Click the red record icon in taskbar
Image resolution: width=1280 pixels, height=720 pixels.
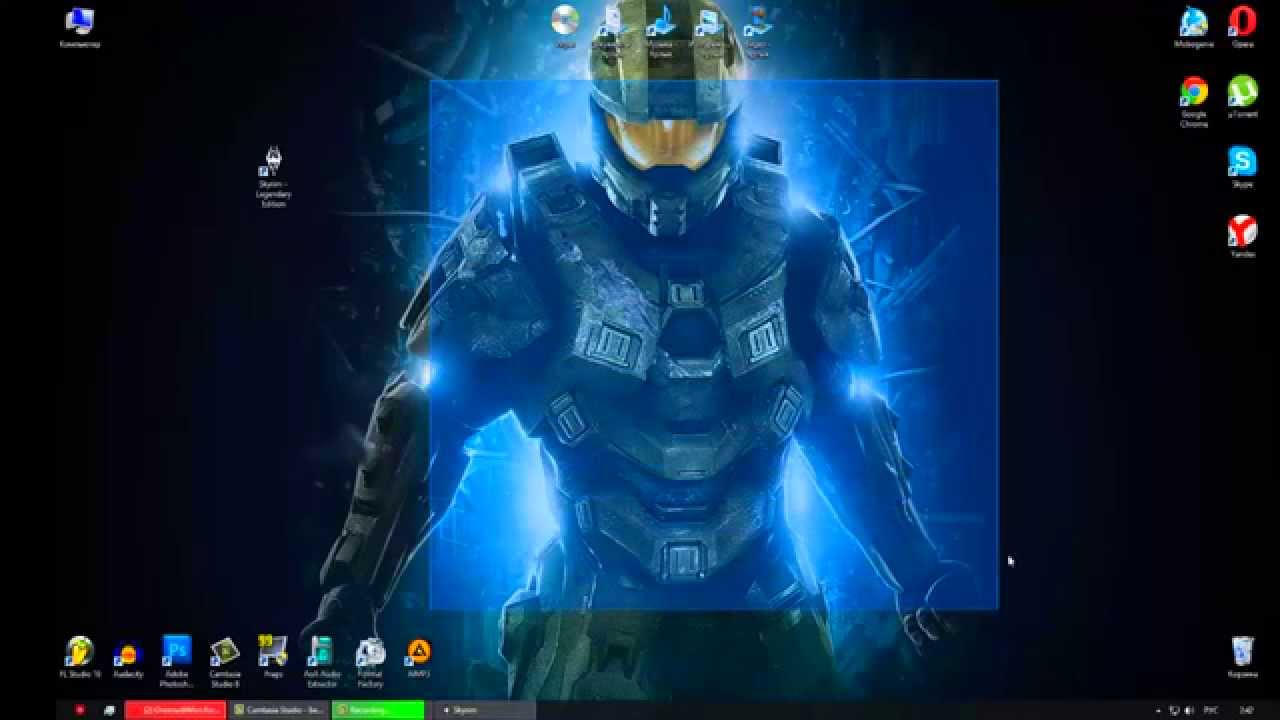(x=80, y=710)
